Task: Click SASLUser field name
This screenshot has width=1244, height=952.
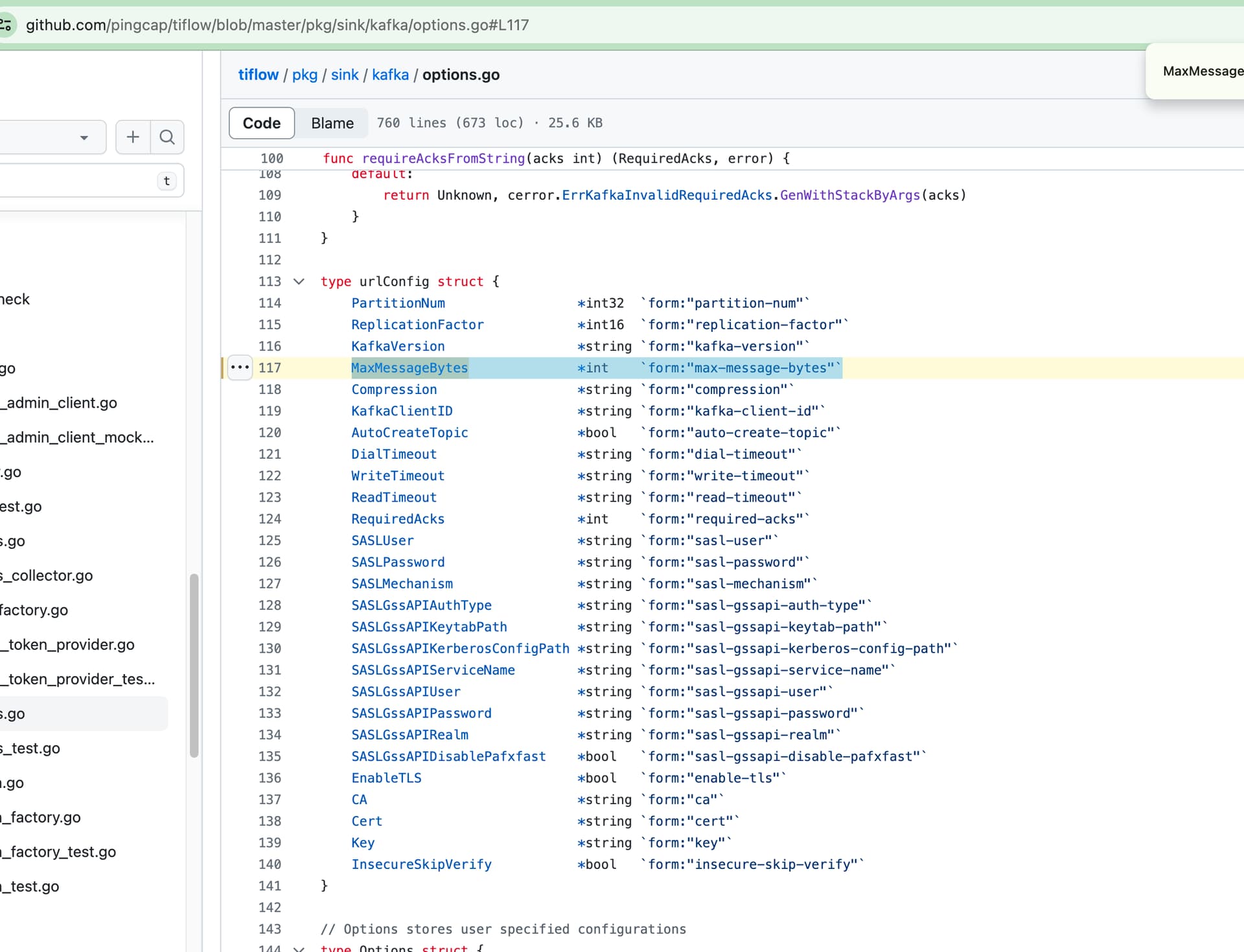Action: [x=382, y=540]
